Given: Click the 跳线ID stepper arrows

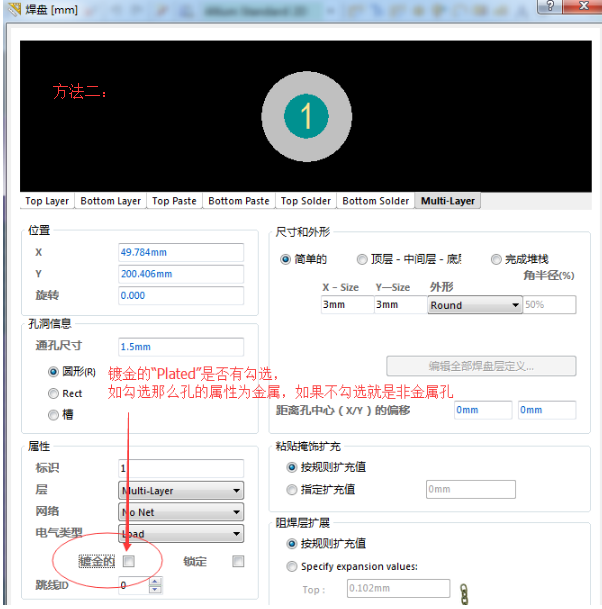Looking at the screenshot, I should pos(155,586).
